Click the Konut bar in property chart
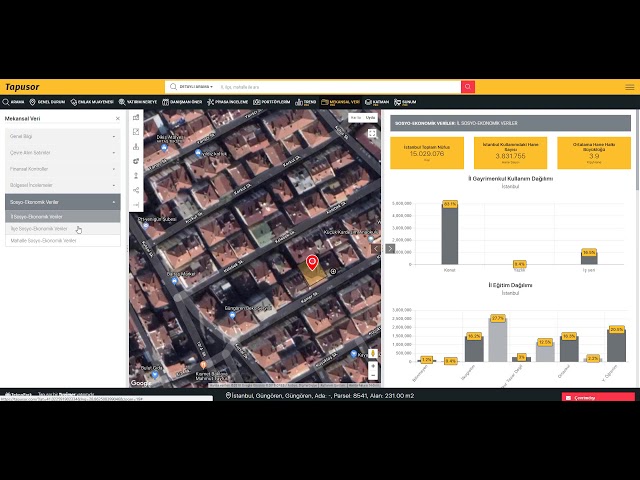The height and width of the screenshot is (480, 640). point(449,234)
